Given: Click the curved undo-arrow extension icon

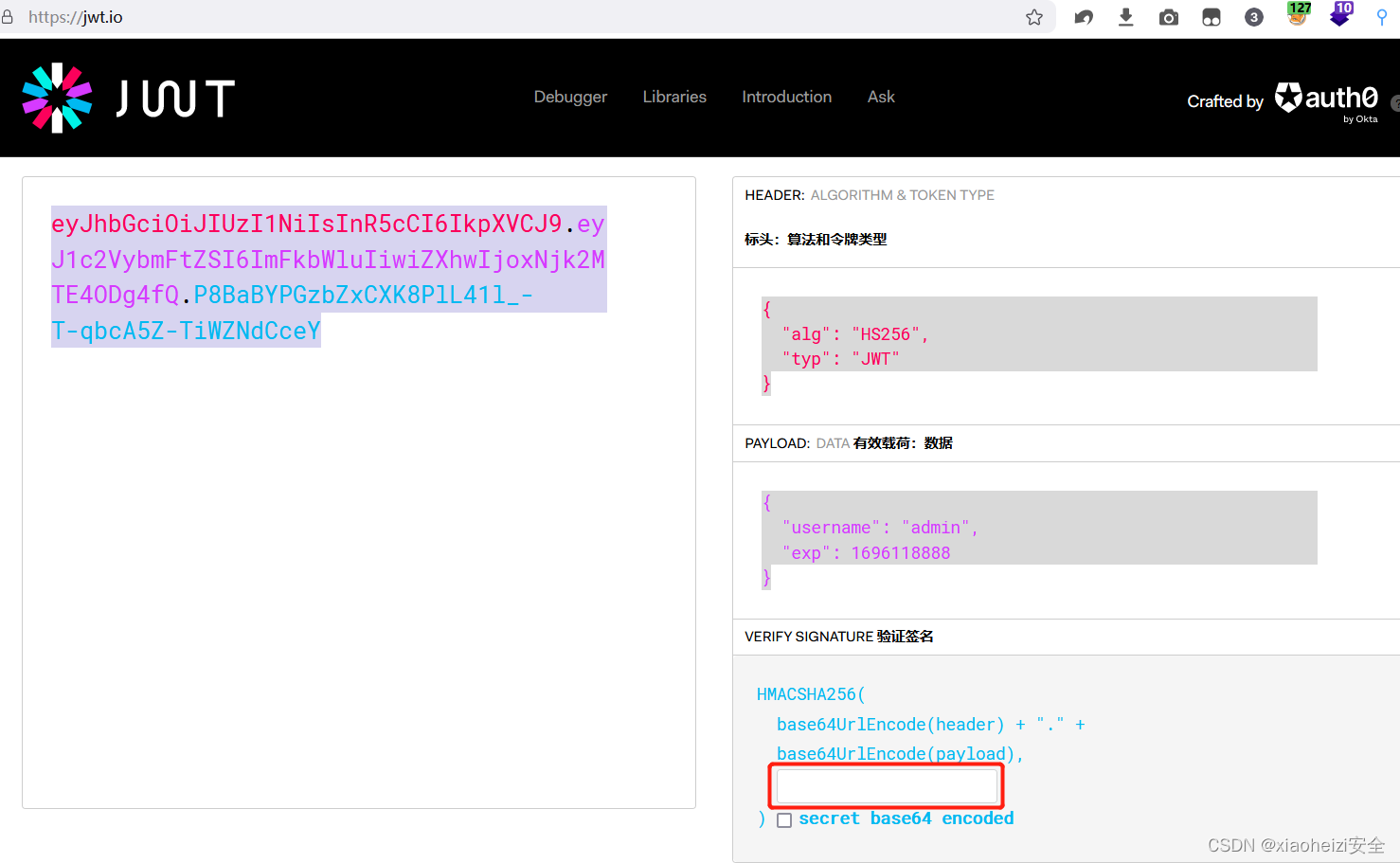Looking at the screenshot, I should click(1083, 16).
